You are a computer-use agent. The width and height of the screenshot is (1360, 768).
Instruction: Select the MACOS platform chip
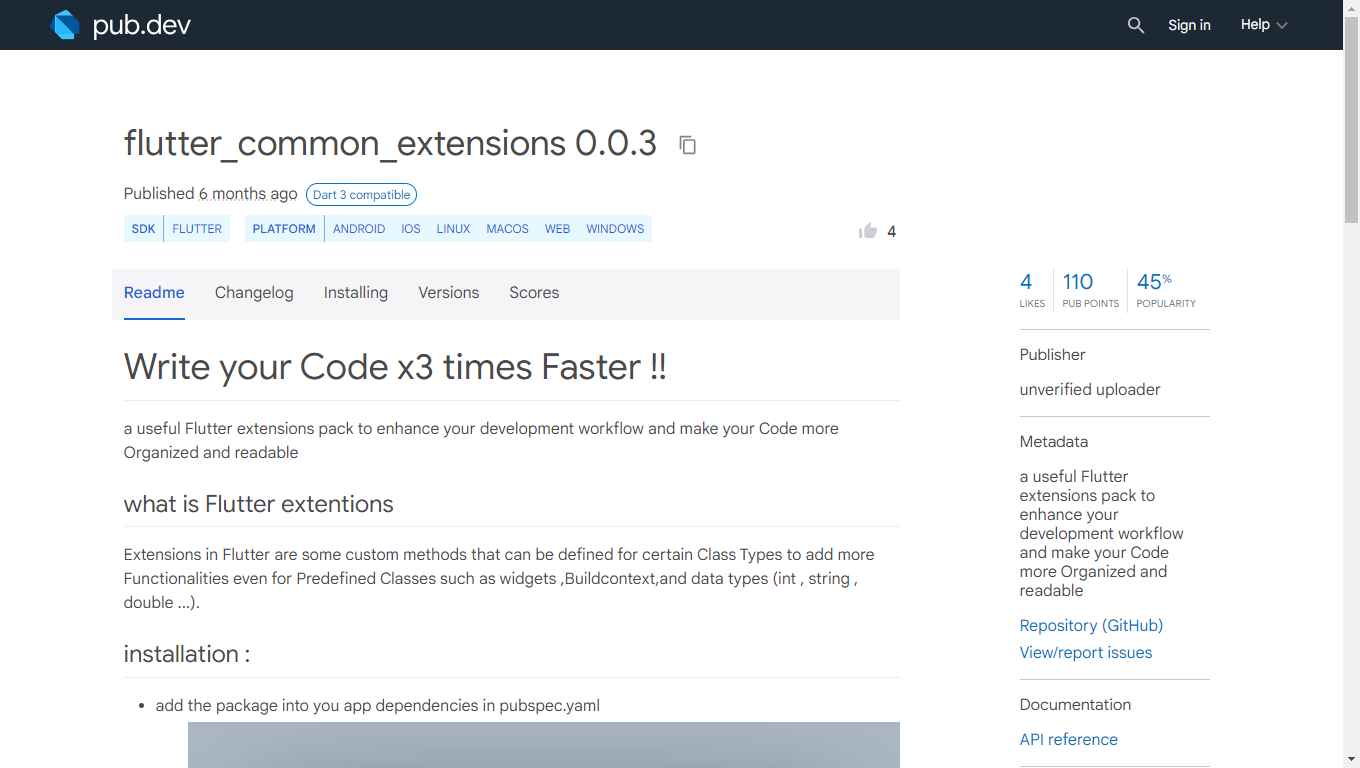[x=507, y=228]
